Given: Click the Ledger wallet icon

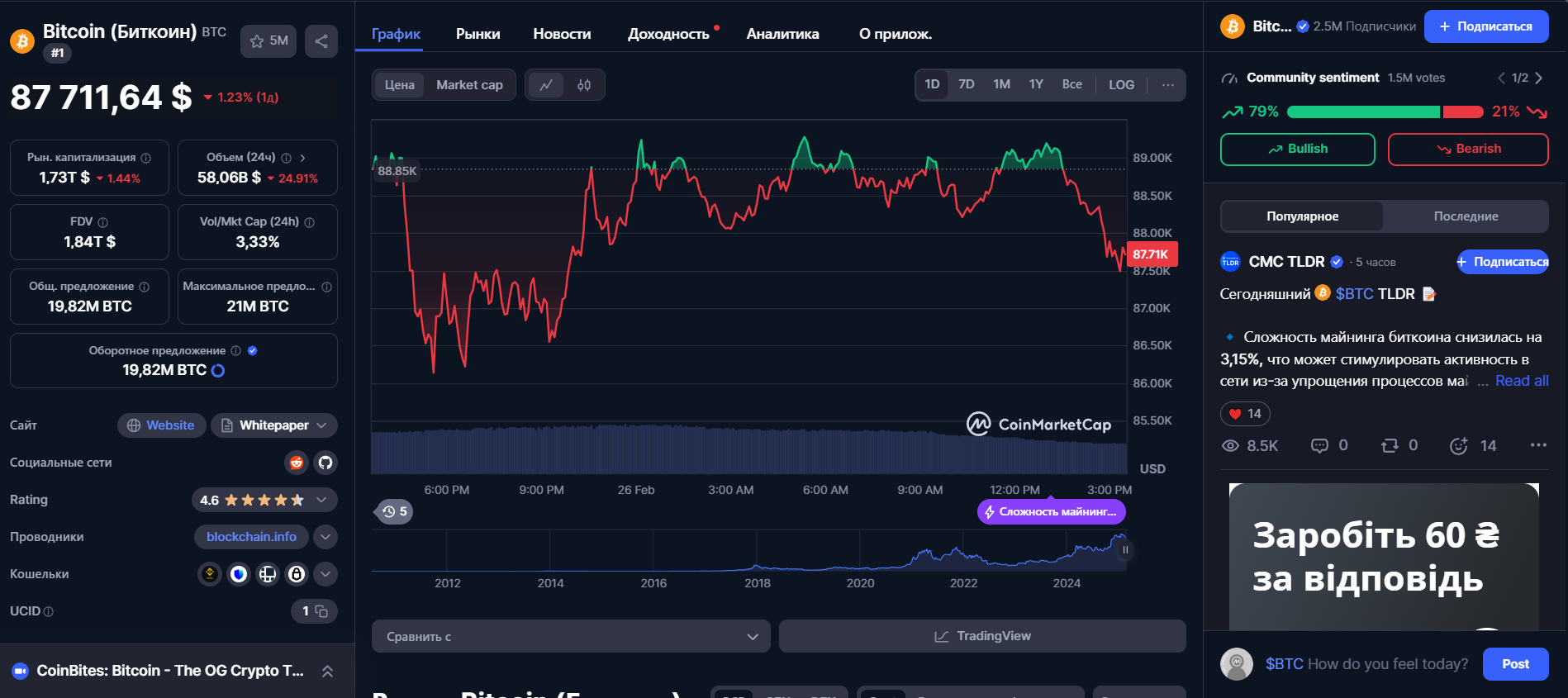Looking at the screenshot, I should point(268,574).
